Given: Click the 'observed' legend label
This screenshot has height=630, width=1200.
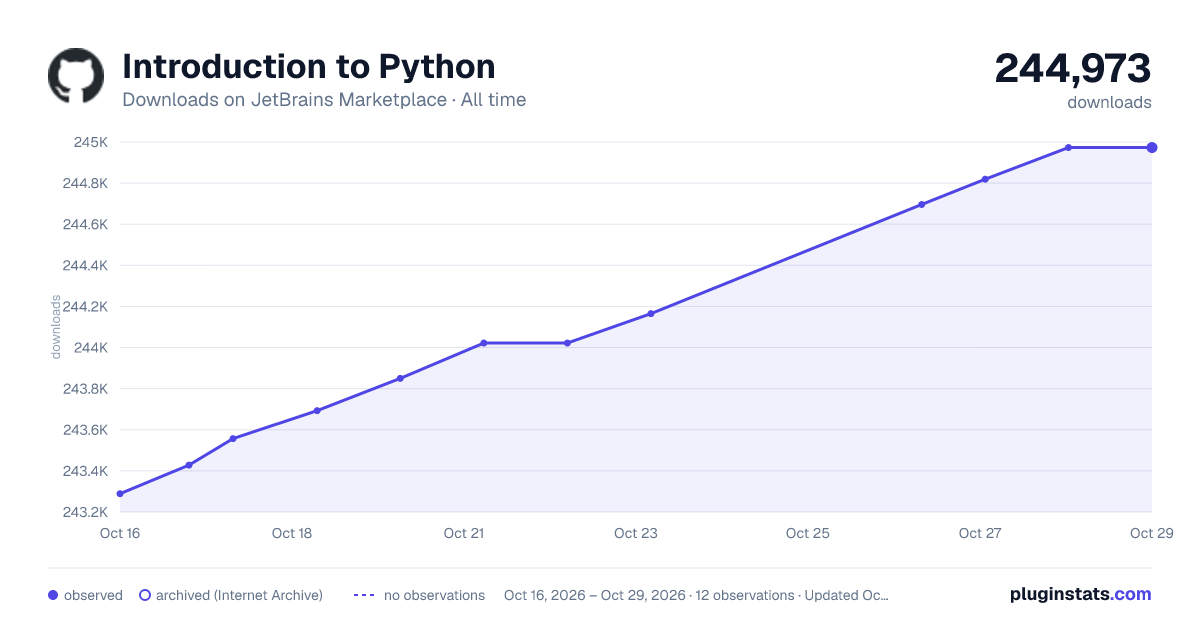Looking at the screenshot, I should click(x=93, y=595).
